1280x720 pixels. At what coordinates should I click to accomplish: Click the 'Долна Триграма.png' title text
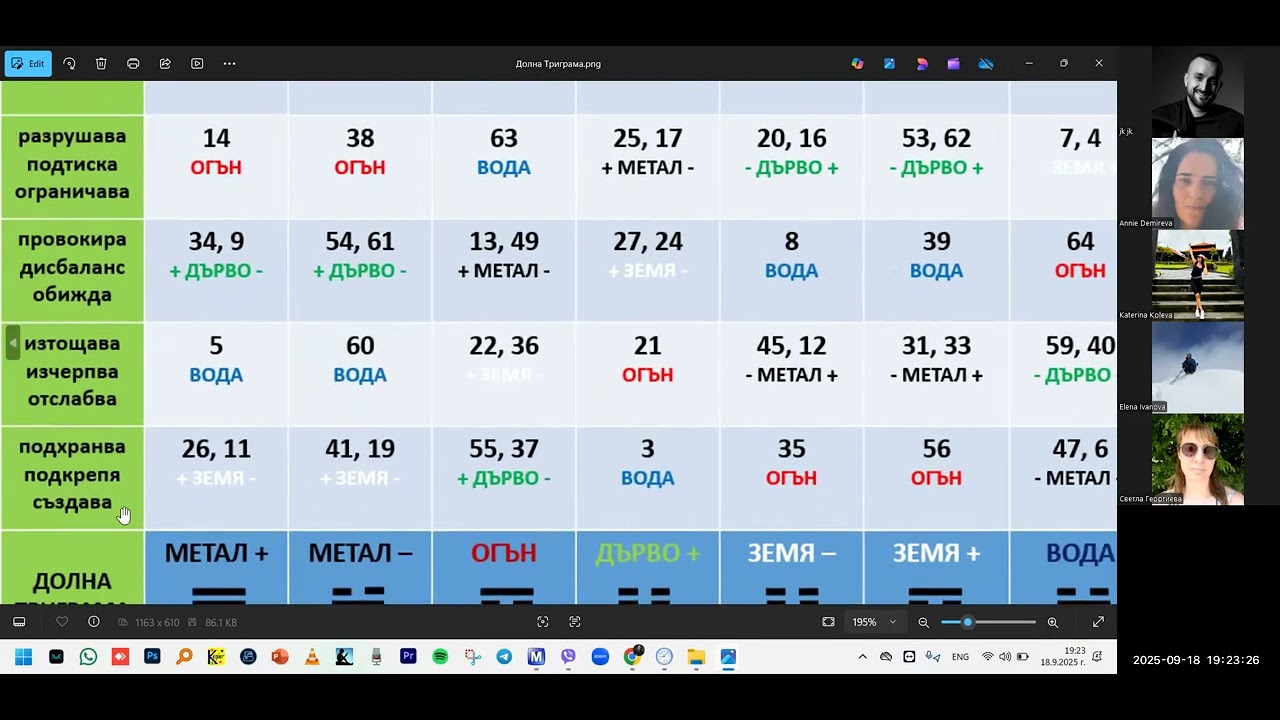pyautogui.click(x=558, y=64)
